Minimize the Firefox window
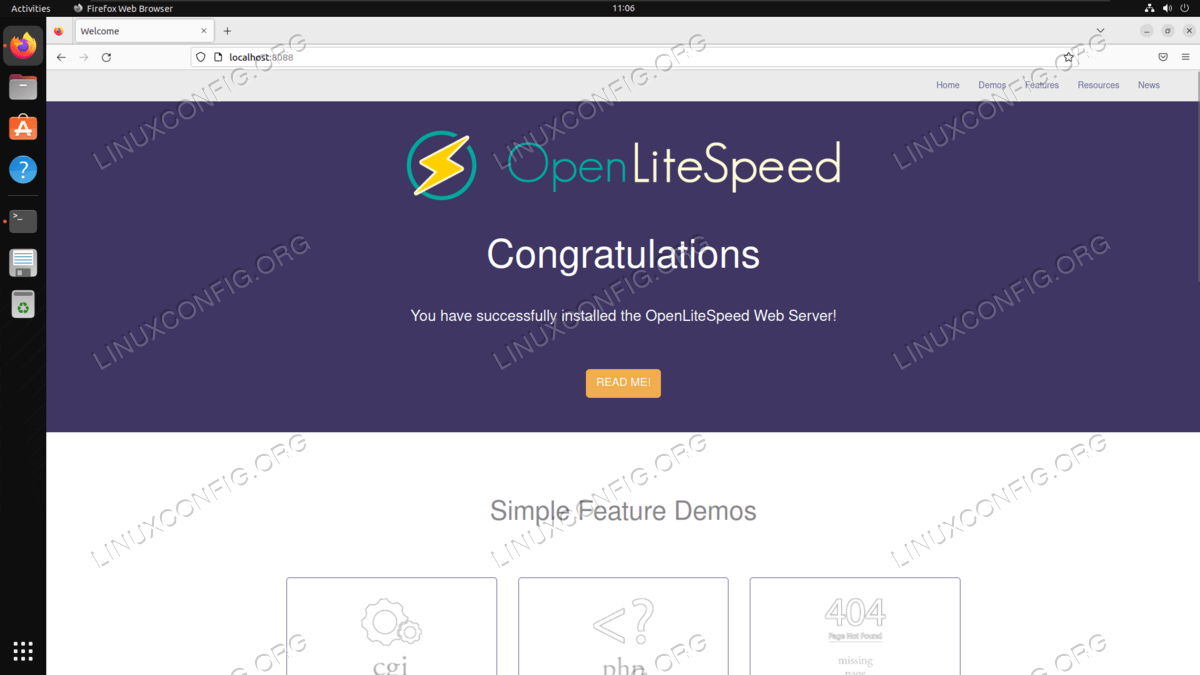 click(1146, 31)
